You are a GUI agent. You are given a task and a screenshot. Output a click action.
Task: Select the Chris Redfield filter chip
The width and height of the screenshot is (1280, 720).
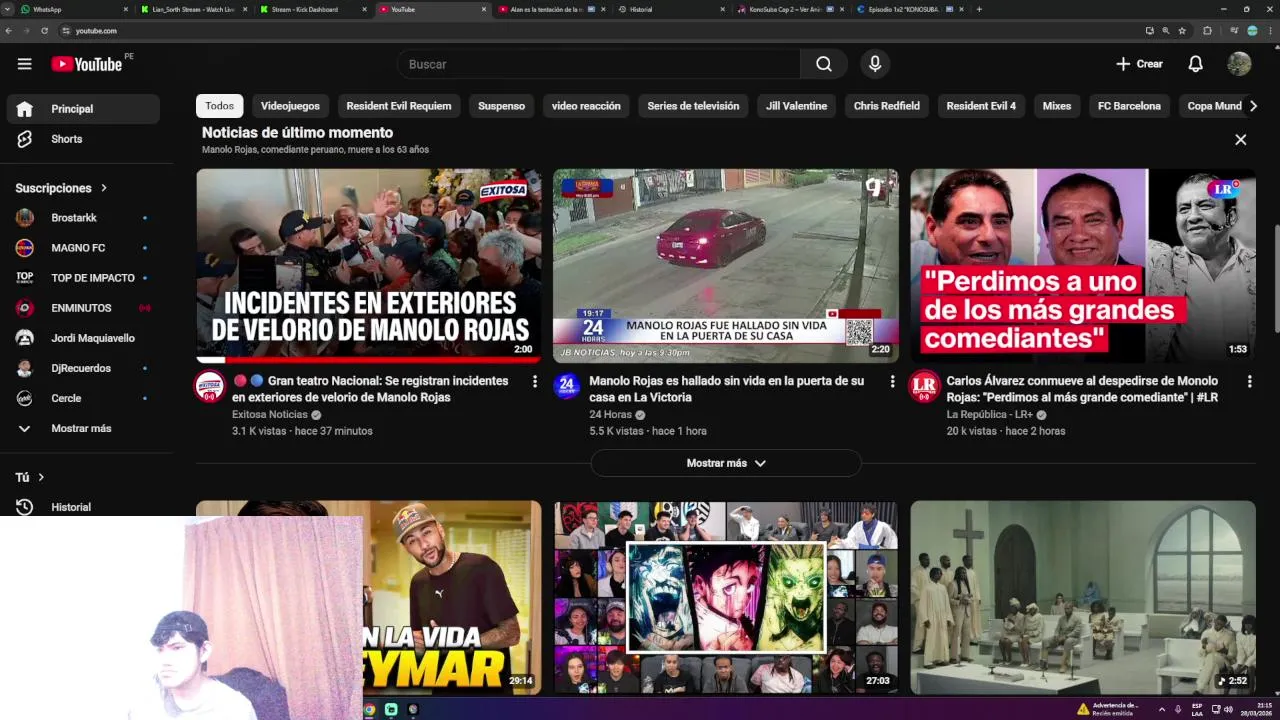tap(887, 106)
